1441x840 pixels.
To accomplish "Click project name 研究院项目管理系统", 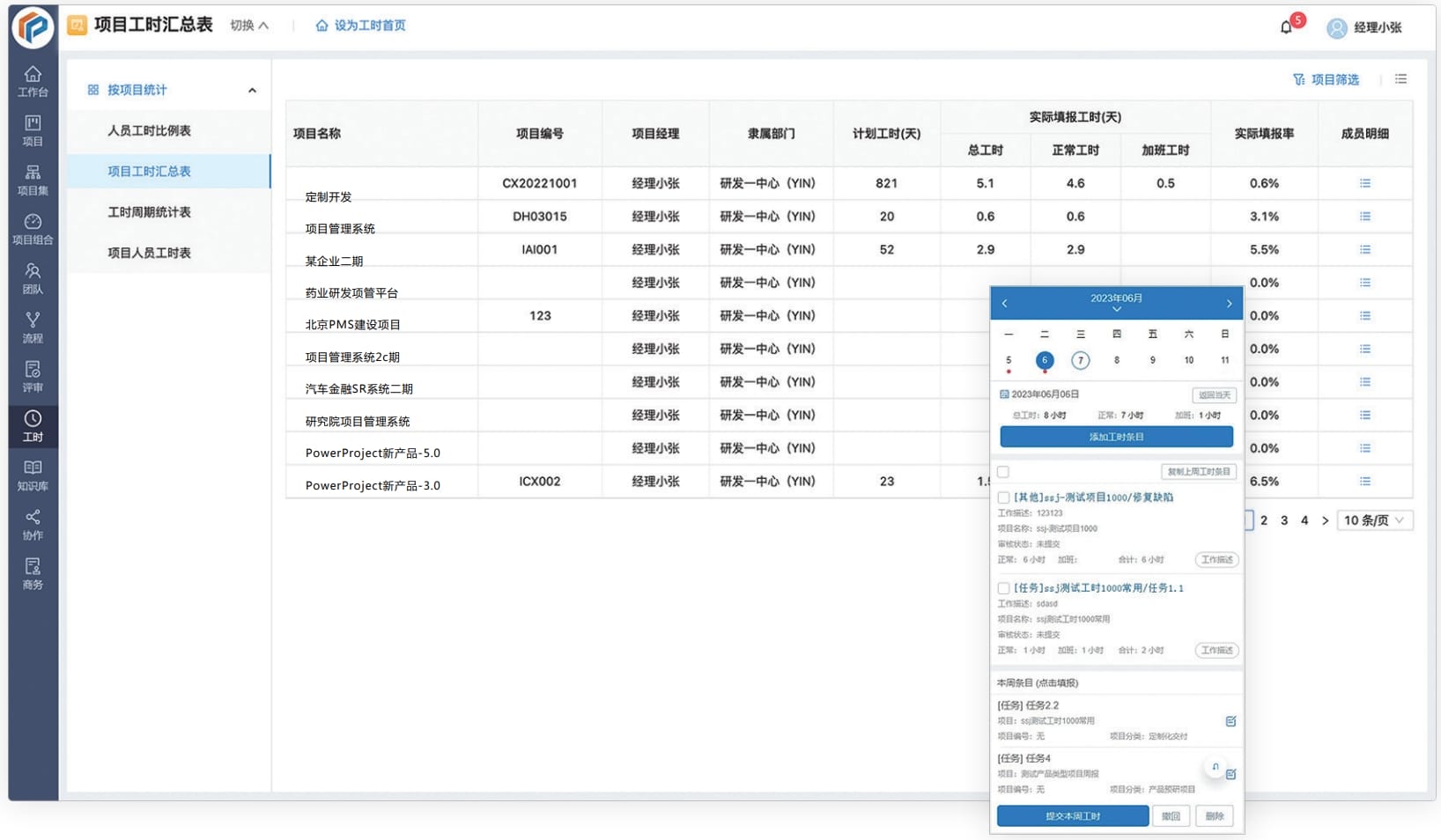I will [357, 422].
